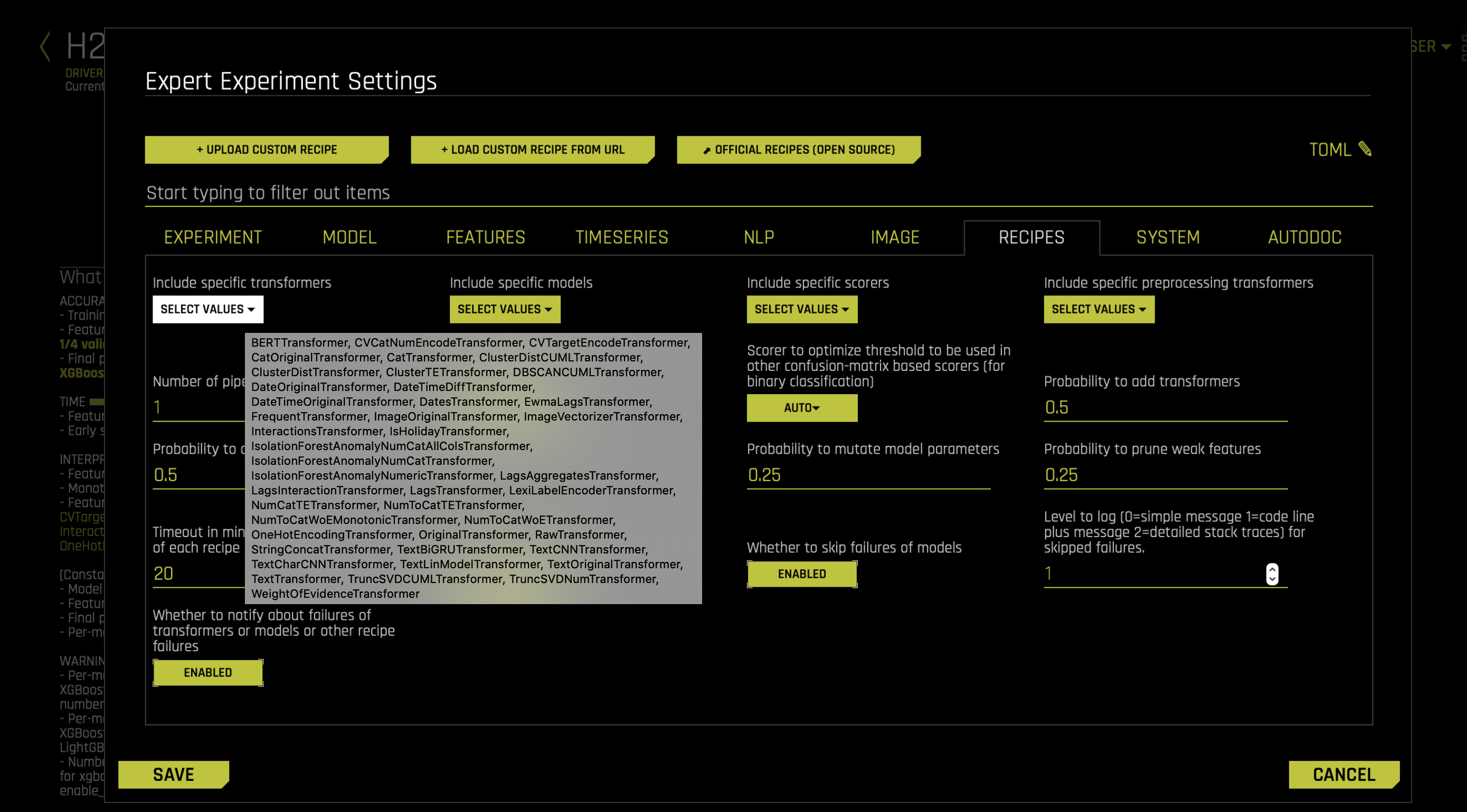This screenshot has width=1467, height=812.
Task: Click the TOML pencil edit icon
Action: (x=1365, y=149)
